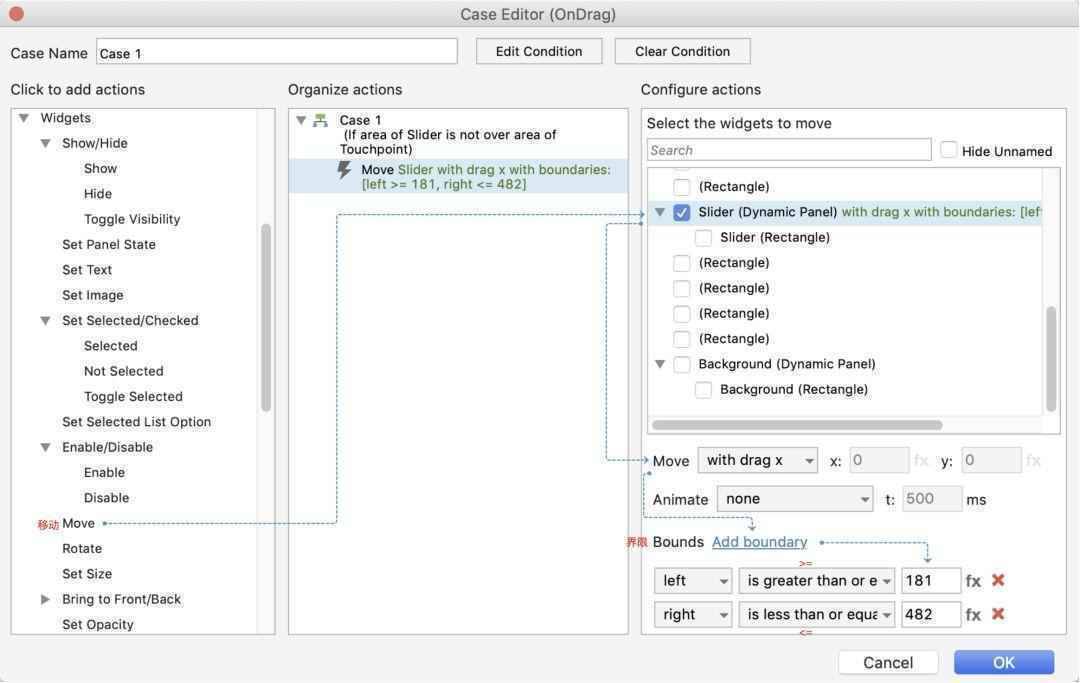Viewport: 1080px width, 683px height.
Task: Open fx editor for right boundary value 482
Action: coord(973,614)
